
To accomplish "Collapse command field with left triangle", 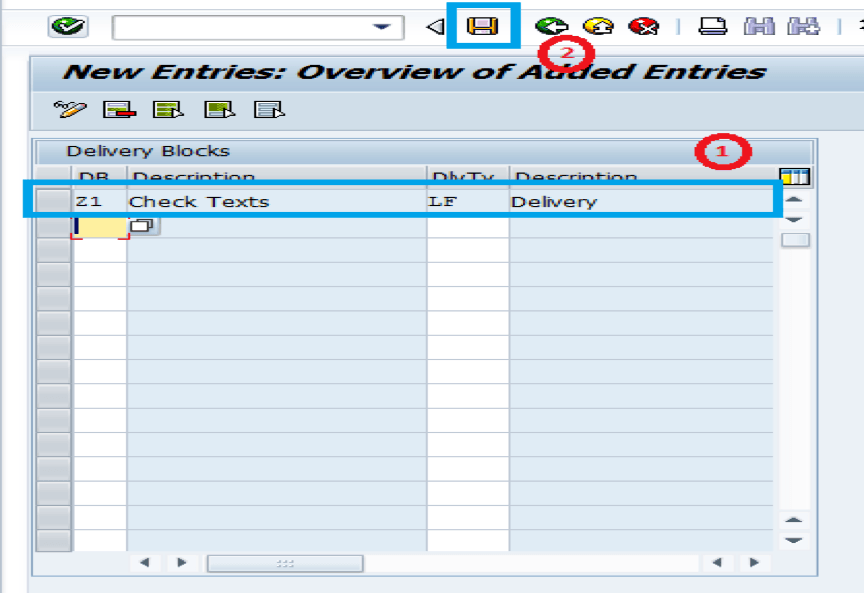I will (434, 27).
